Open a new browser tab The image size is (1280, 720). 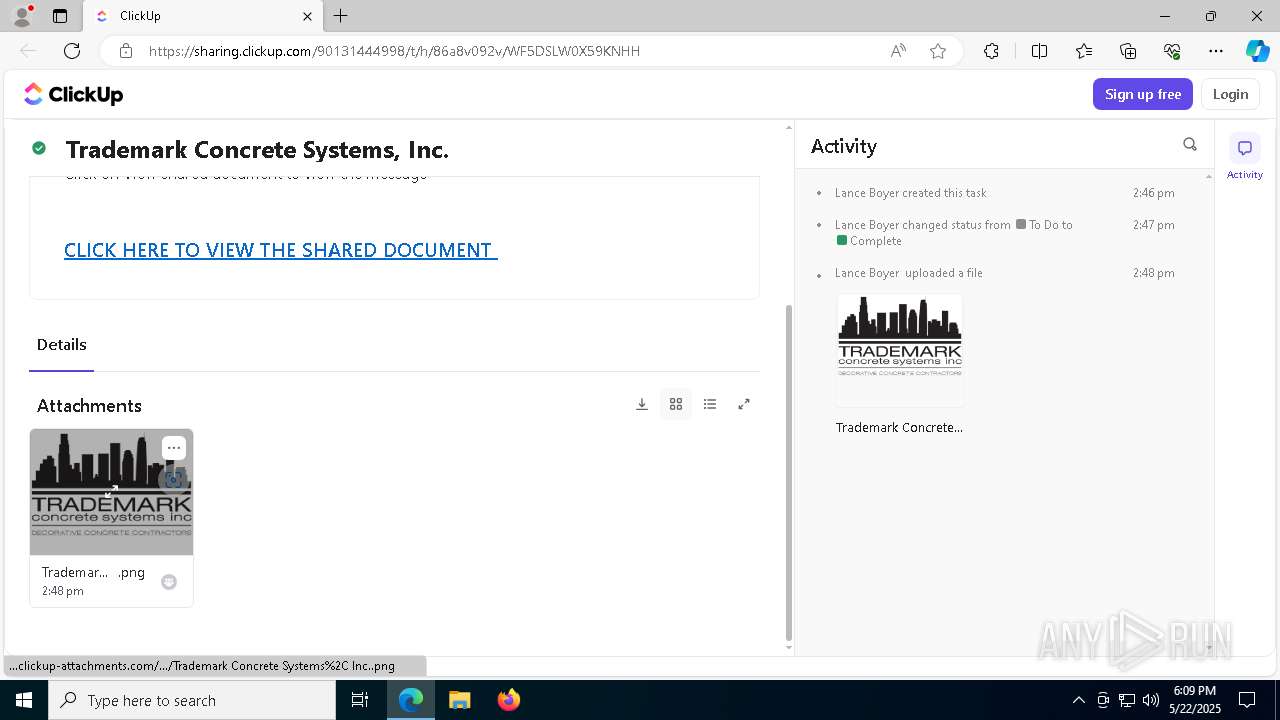pyautogui.click(x=341, y=16)
